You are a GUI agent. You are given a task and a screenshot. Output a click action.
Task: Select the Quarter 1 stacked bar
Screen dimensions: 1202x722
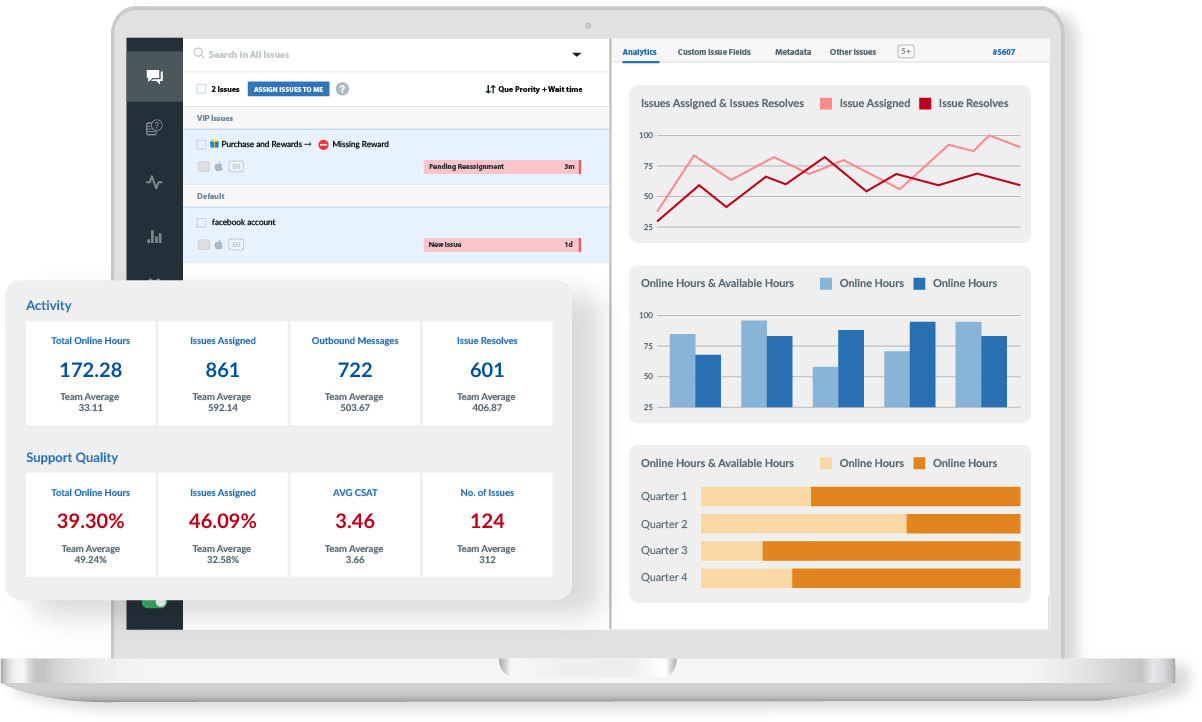point(860,496)
